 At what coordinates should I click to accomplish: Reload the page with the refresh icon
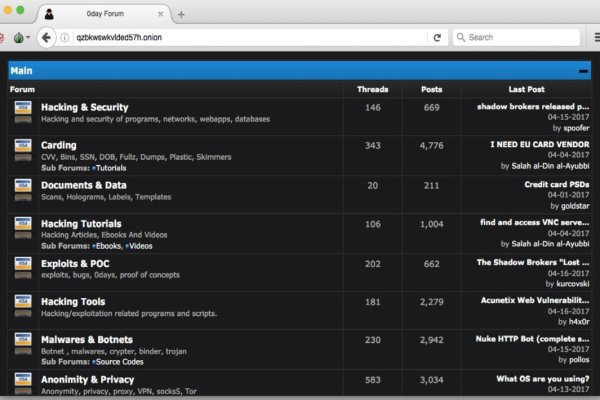(437, 37)
